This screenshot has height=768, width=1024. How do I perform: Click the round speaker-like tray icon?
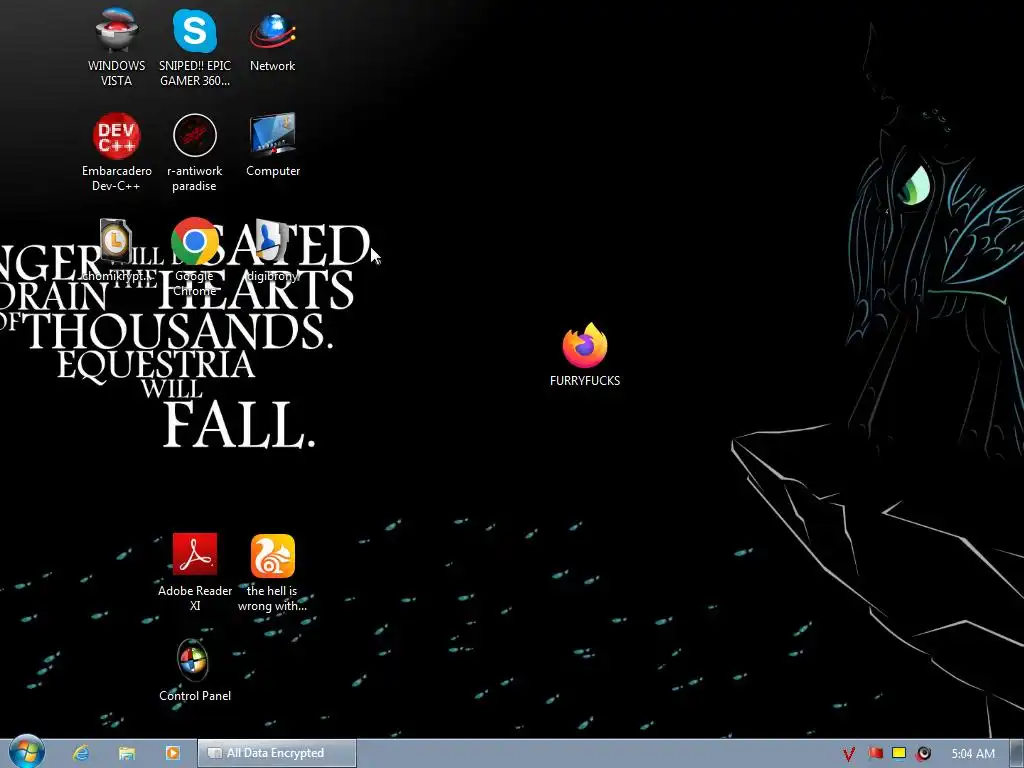tap(923, 754)
